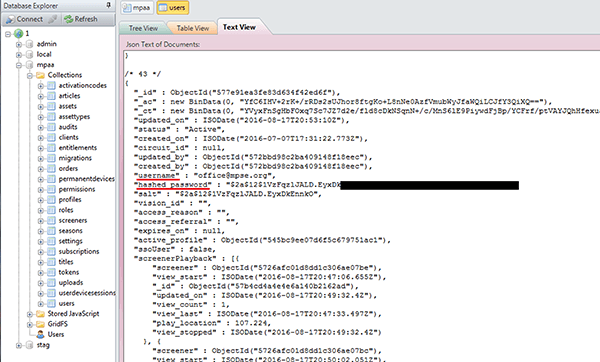The width and height of the screenshot is (600, 362).
Task: Click the userdevicesessions collection icon
Action: [x=51, y=293]
